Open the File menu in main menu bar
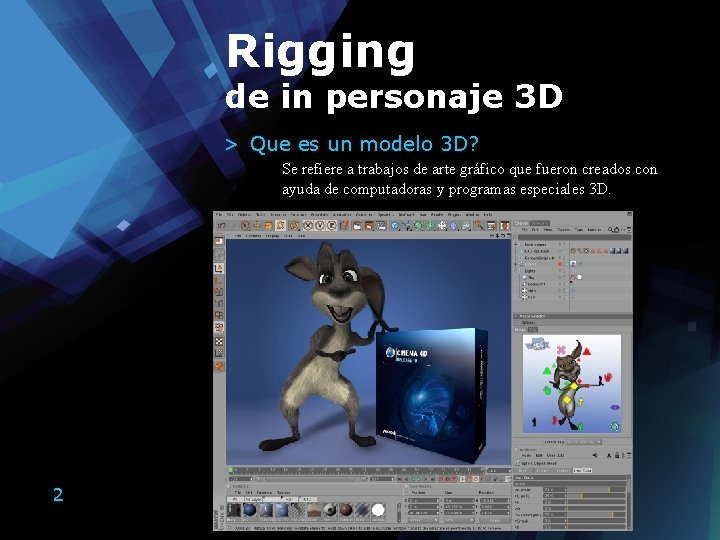The height and width of the screenshot is (540, 720). pyautogui.click(x=218, y=214)
